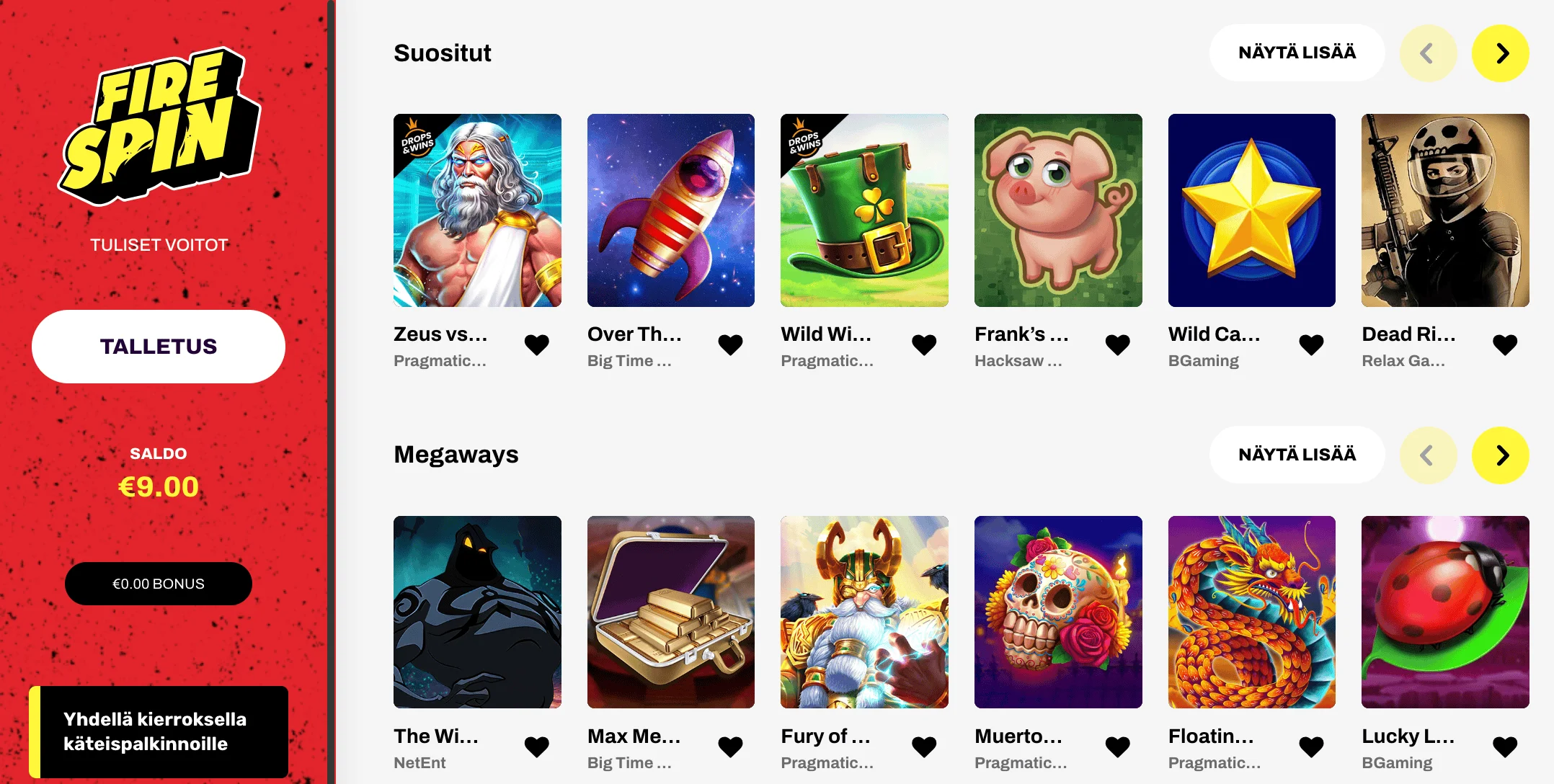Toggle heart favorite for Lucky L game
This screenshot has width=1554, height=784.
pyautogui.click(x=1504, y=747)
